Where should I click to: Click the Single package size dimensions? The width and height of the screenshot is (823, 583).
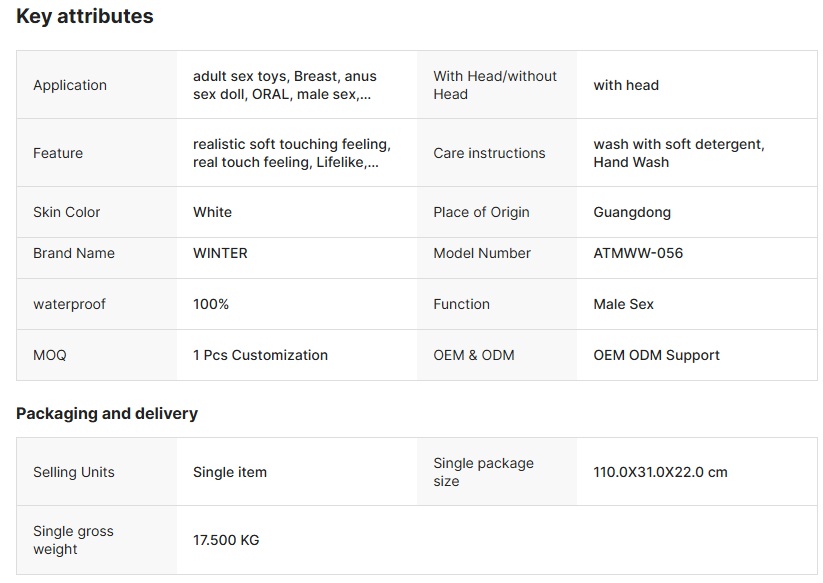click(x=660, y=472)
